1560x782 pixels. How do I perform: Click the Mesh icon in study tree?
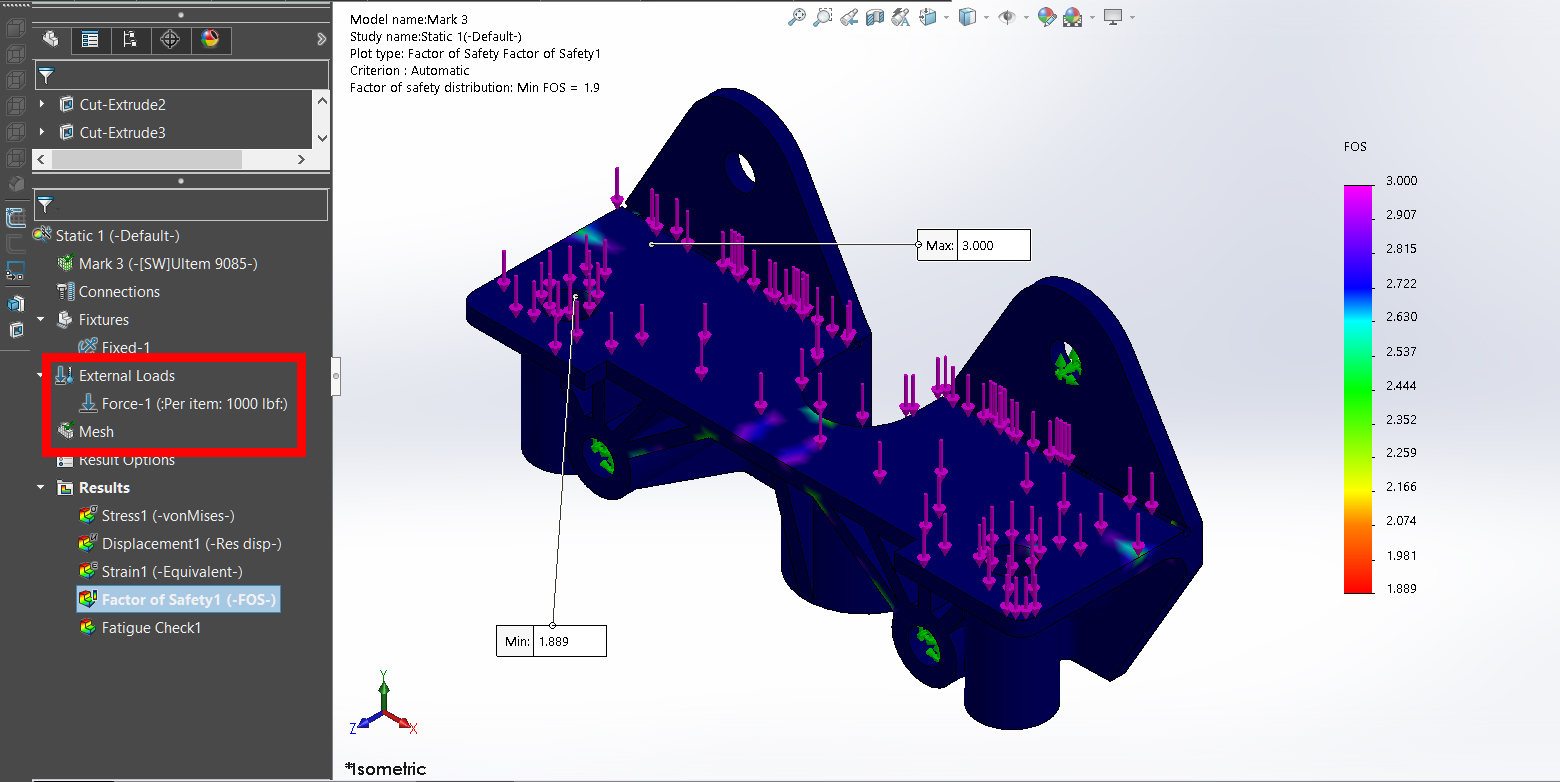pyautogui.click(x=66, y=431)
